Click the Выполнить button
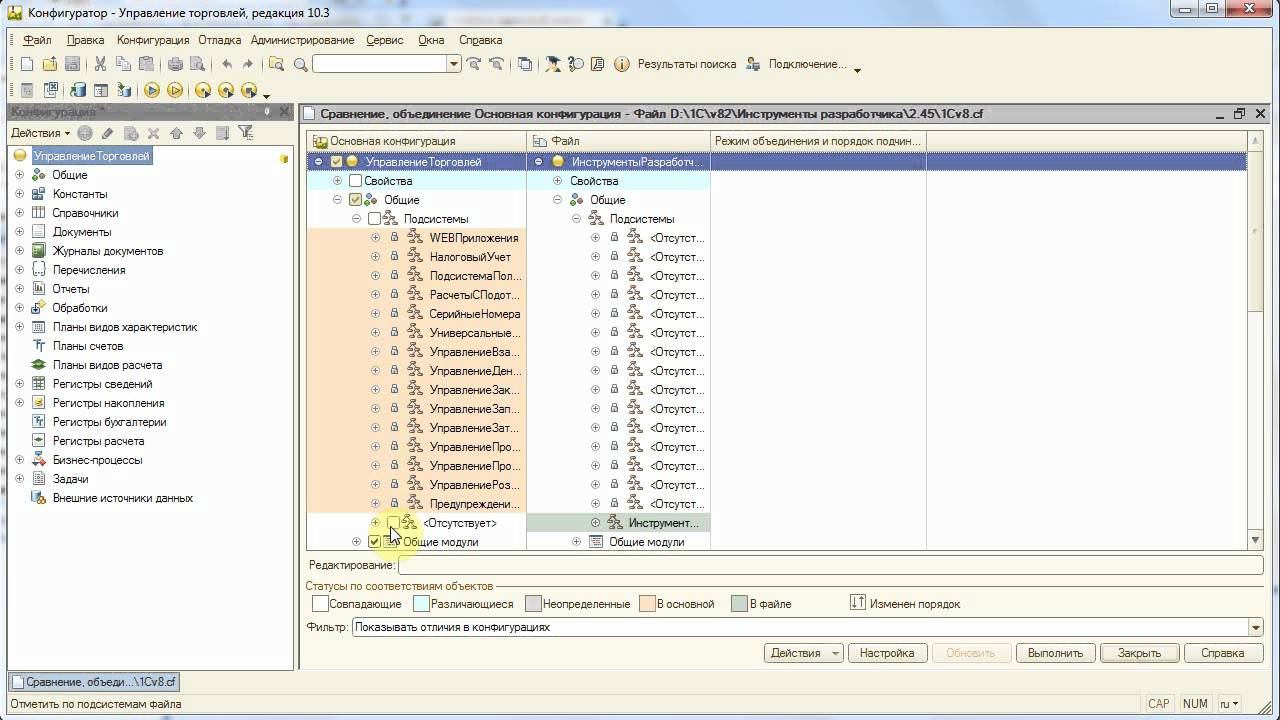Screen dimensions: 1280x720 pos(1055,653)
